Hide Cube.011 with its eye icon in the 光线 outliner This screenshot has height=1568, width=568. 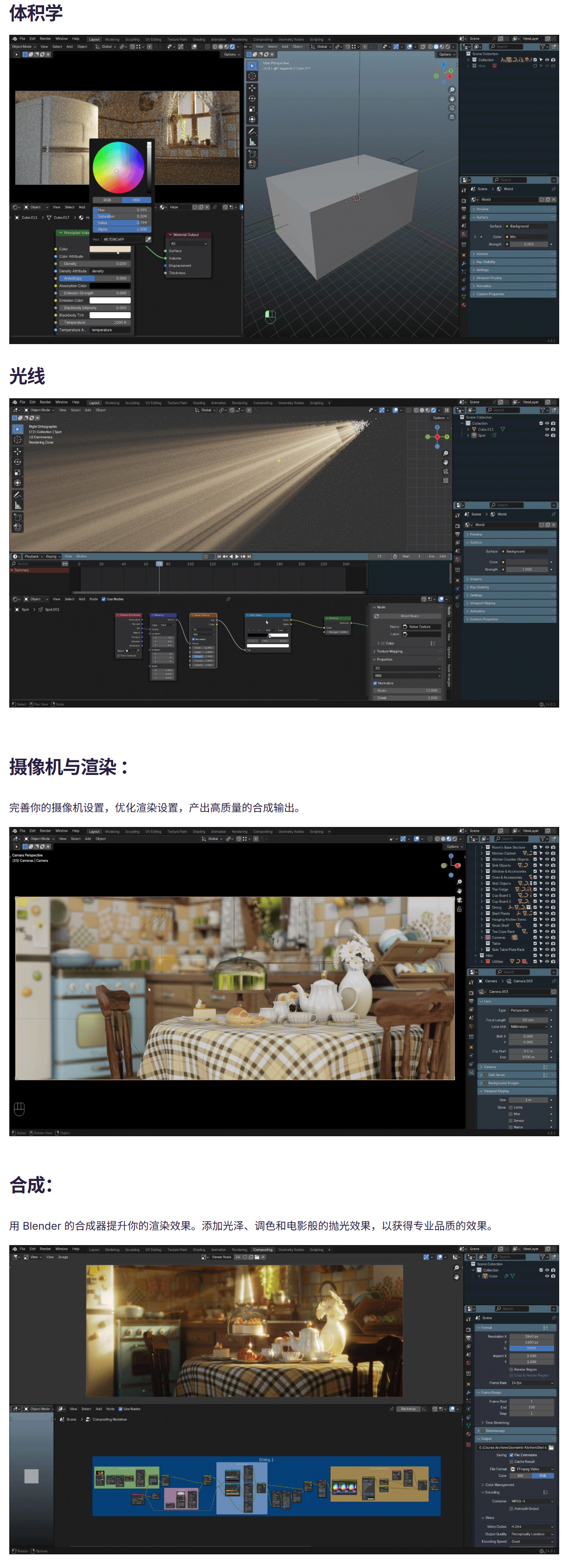click(x=547, y=429)
